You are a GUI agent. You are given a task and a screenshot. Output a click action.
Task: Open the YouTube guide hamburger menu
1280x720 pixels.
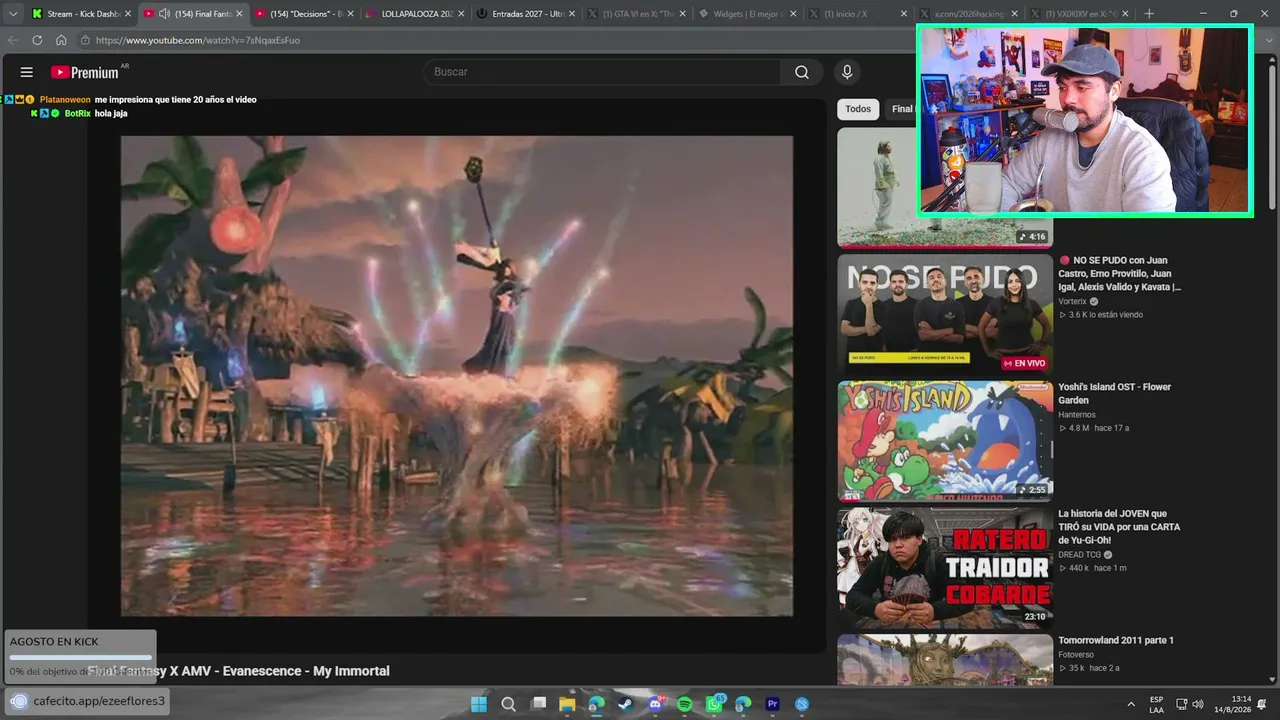click(27, 72)
